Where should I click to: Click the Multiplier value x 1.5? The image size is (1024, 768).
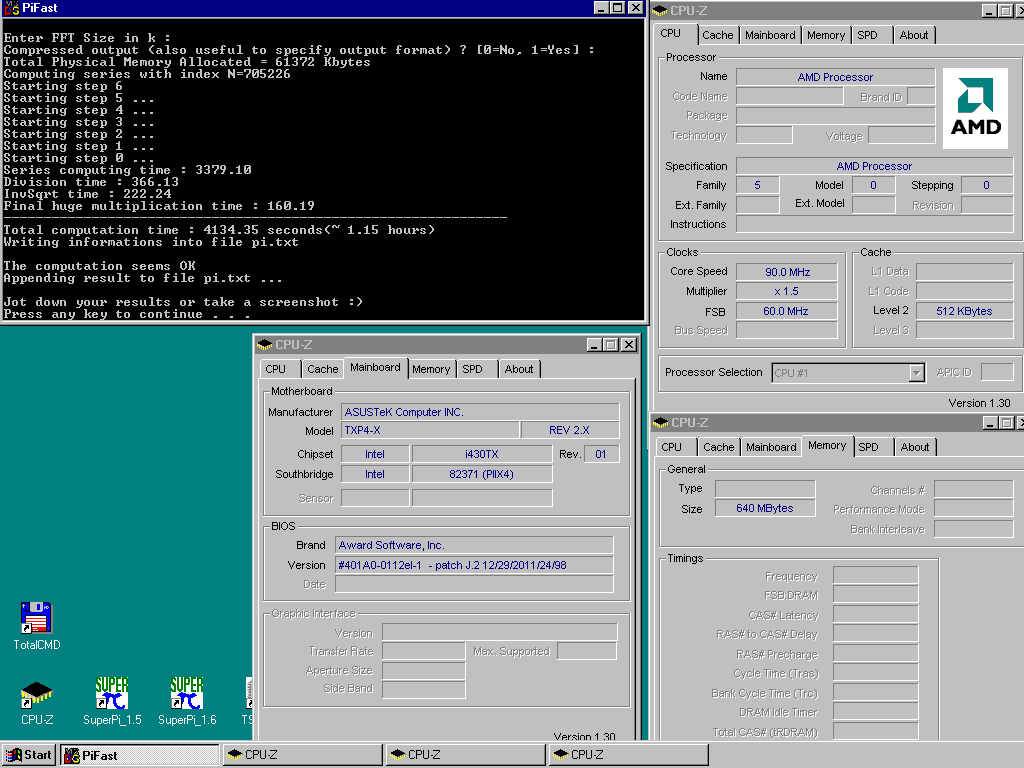[x=787, y=291]
